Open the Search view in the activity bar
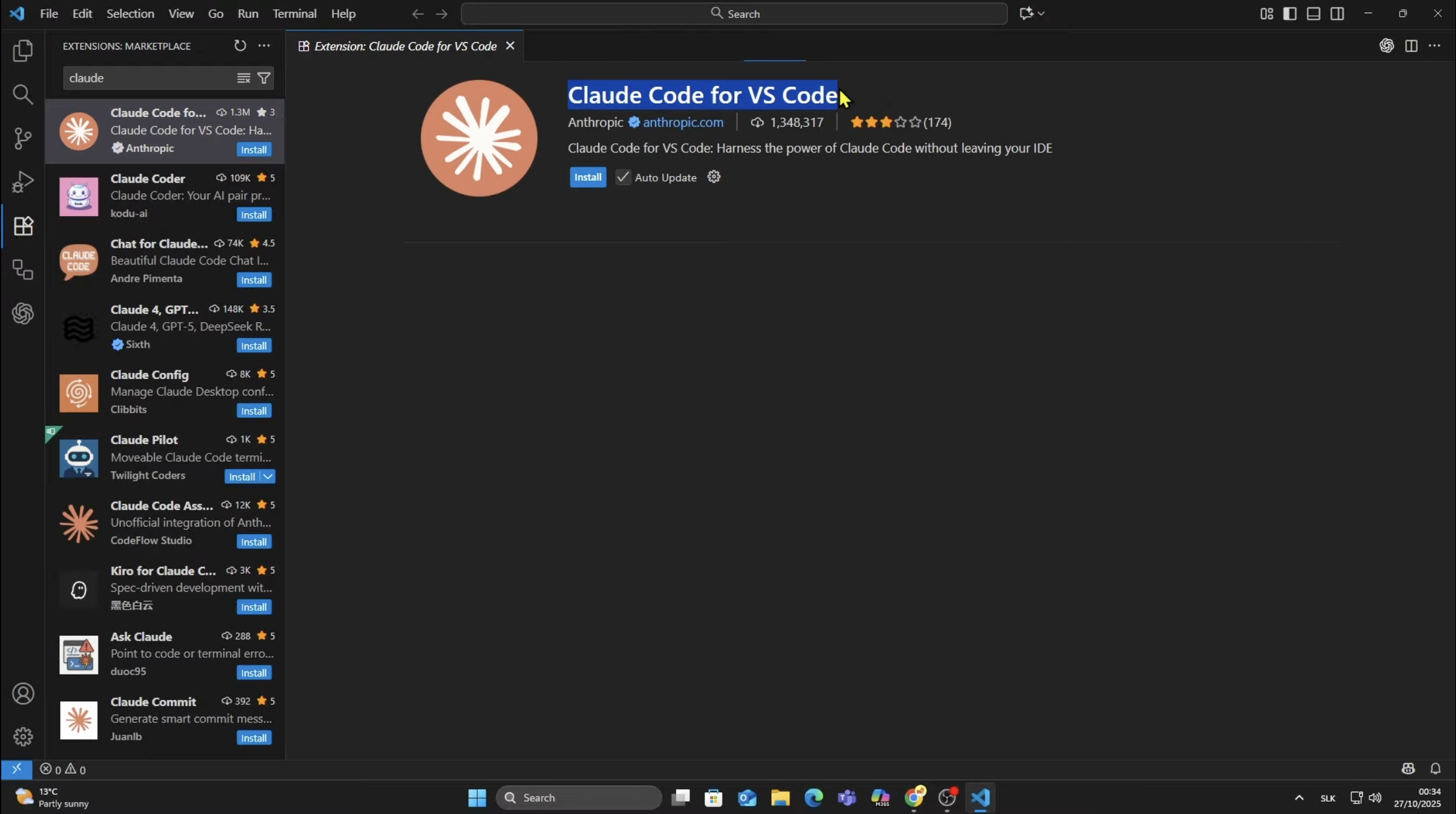This screenshot has height=814, width=1456. (23, 94)
